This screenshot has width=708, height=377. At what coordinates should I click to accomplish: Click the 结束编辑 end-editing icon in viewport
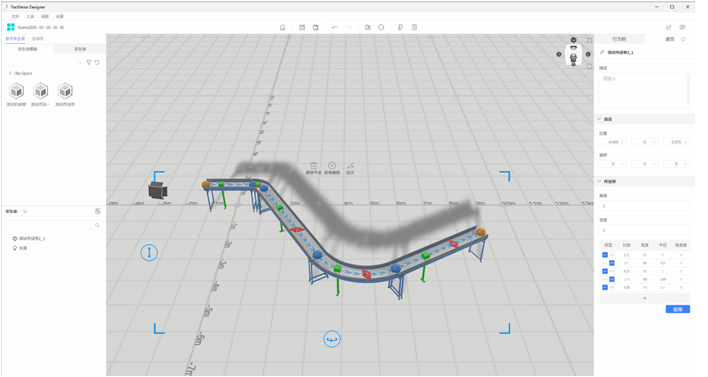click(332, 165)
